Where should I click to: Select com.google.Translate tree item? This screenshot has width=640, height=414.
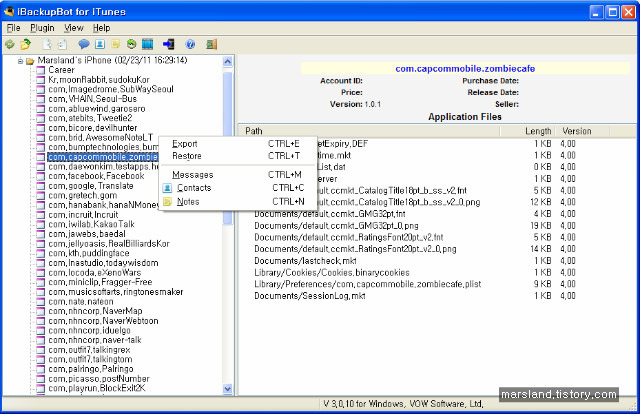91,186
